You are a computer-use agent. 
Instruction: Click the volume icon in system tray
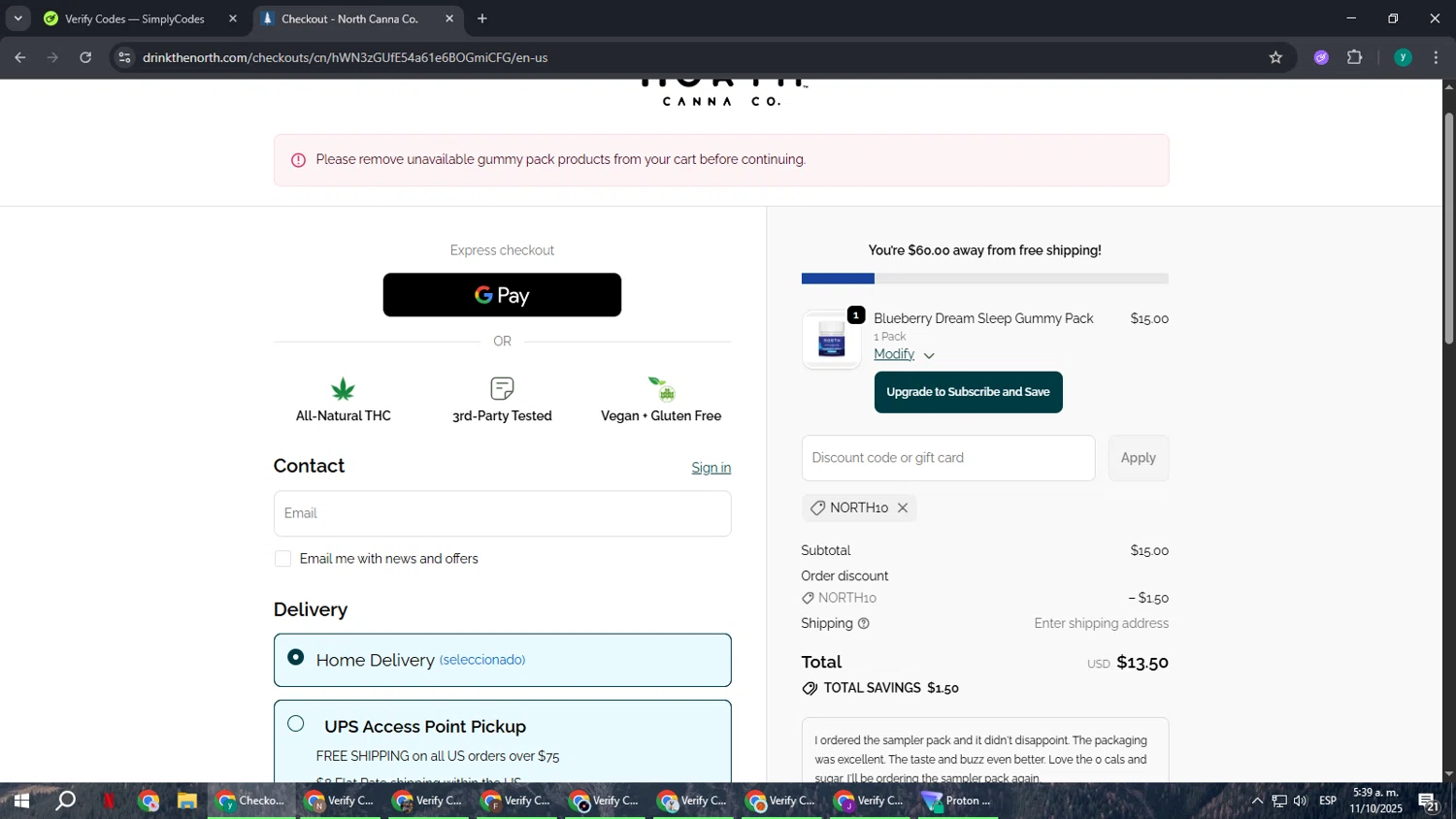pyautogui.click(x=1301, y=801)
